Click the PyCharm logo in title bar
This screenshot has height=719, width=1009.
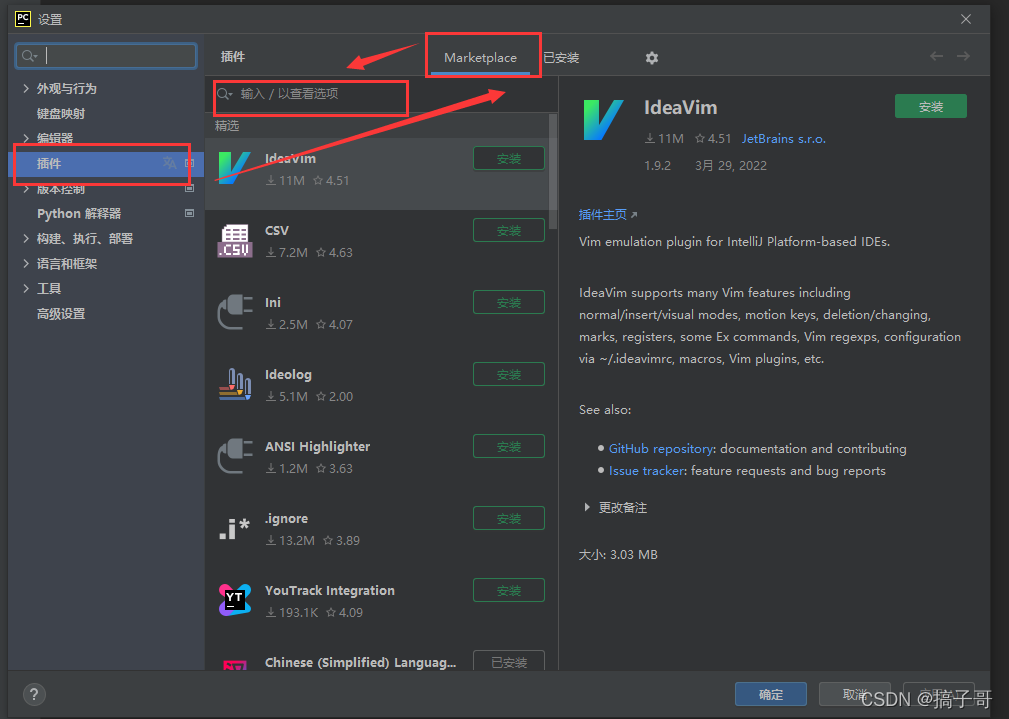click(x=23, y=19)
